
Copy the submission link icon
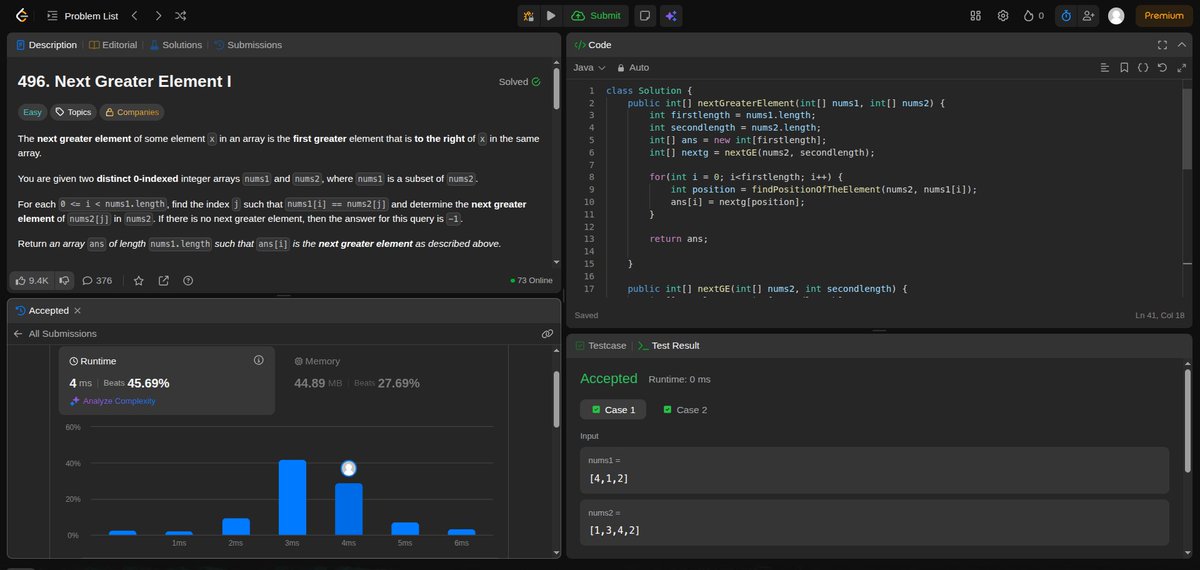[547, 333]
